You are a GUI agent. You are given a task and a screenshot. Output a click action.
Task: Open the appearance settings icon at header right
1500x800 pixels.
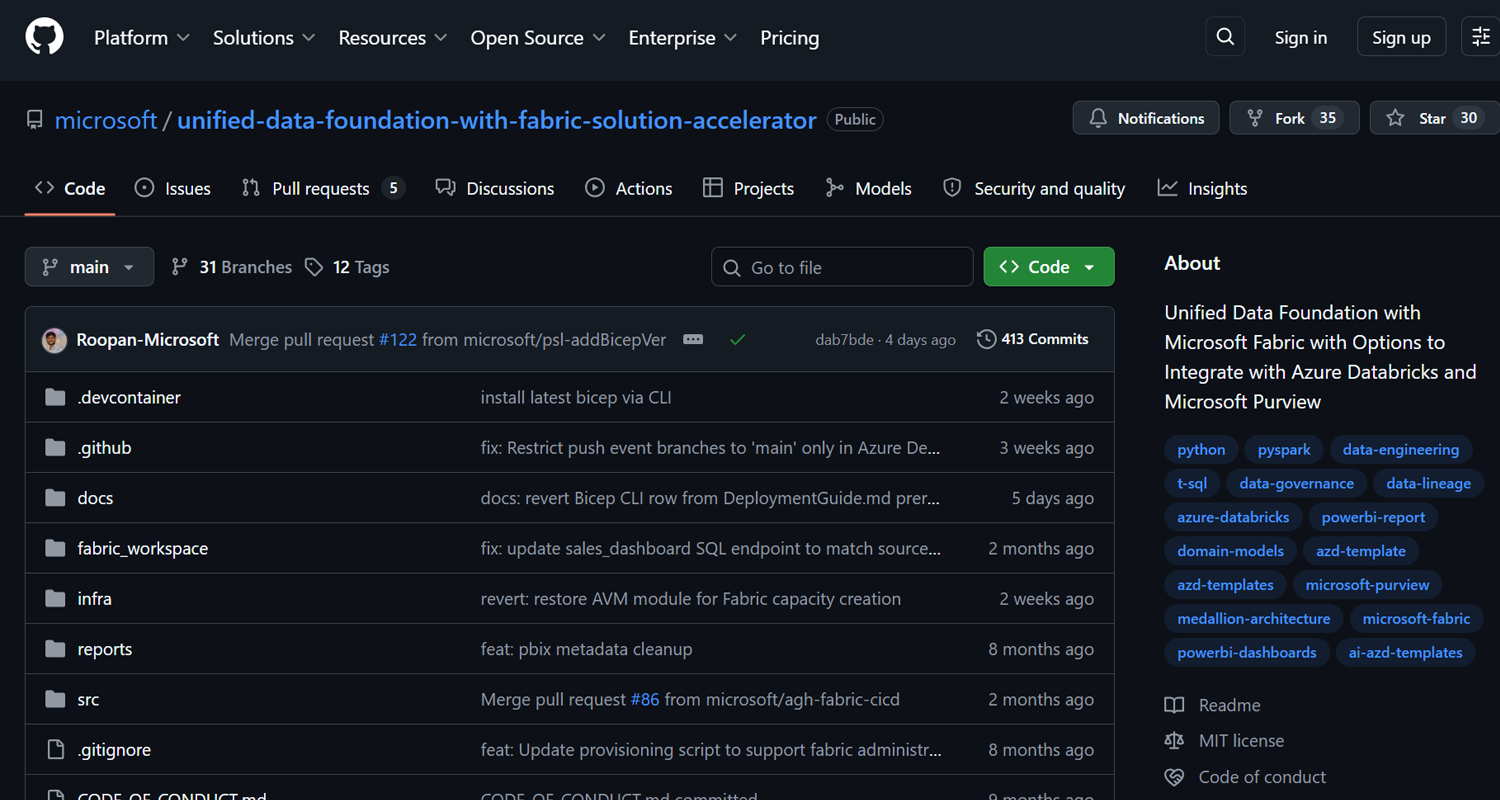pos(1481,37)
